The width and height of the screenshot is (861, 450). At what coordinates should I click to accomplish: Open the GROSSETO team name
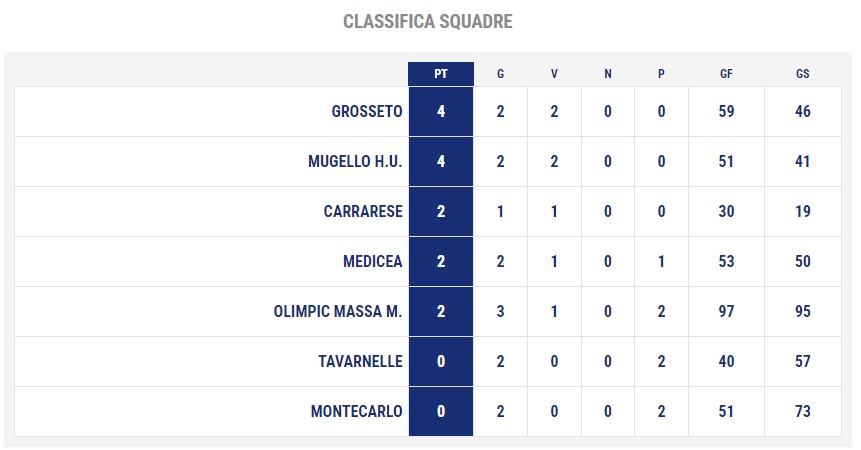click(367, 111)
